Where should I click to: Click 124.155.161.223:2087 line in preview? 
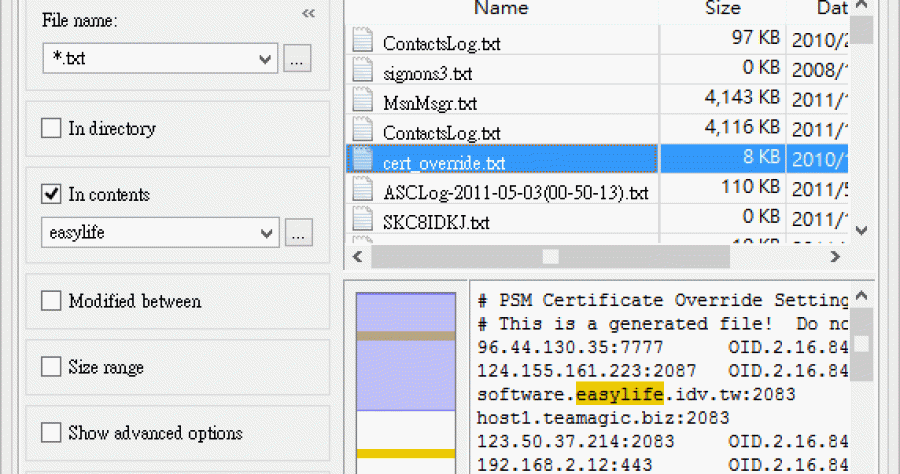[x=663, y=371]
